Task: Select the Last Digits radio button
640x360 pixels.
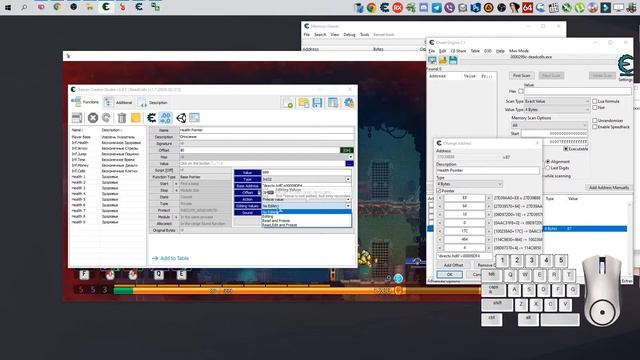Action: click(548, 168)
